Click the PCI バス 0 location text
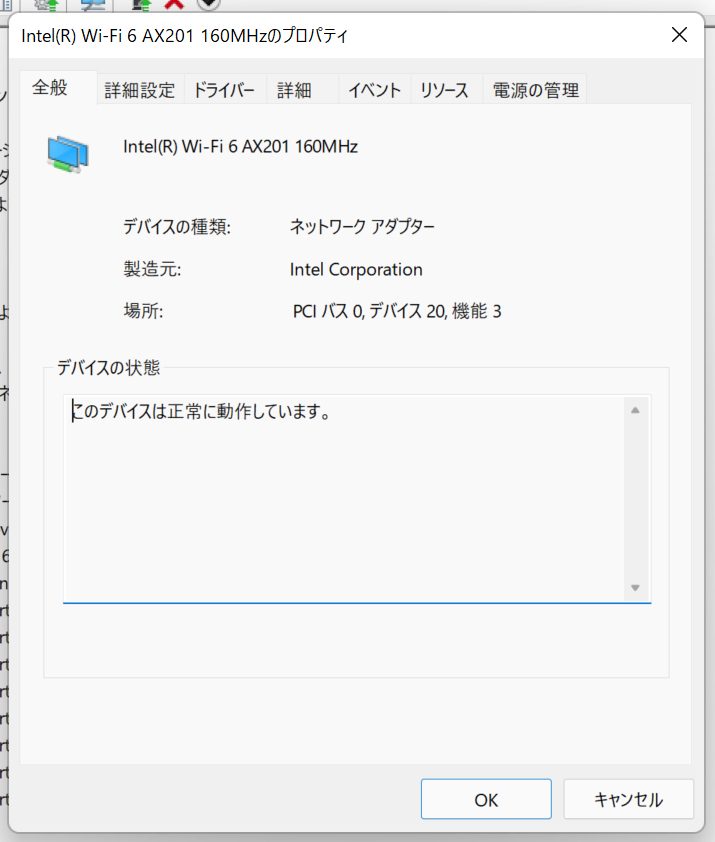 click(397, 311)
